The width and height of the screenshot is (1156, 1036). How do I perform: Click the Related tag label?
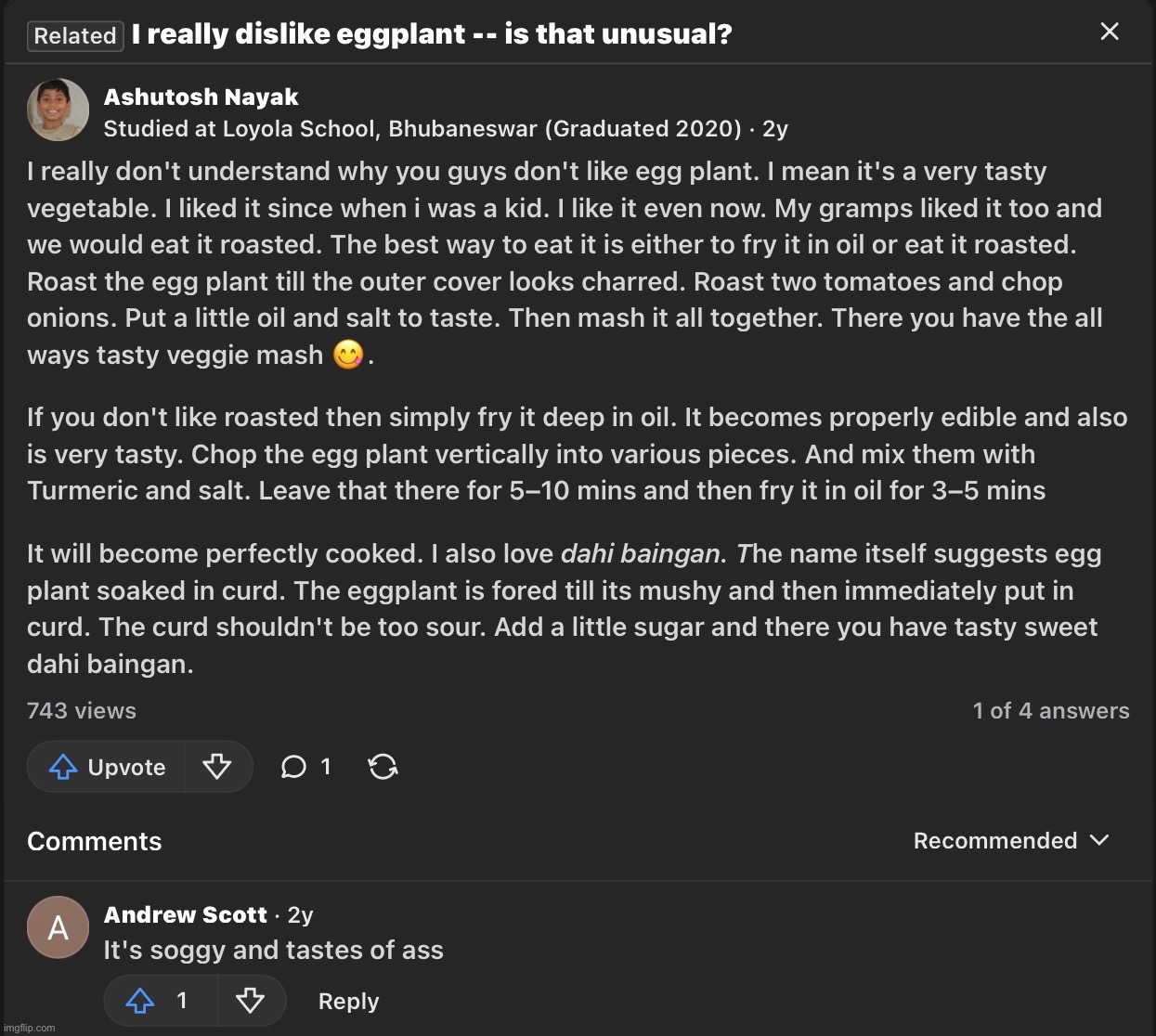click(75, 36)
